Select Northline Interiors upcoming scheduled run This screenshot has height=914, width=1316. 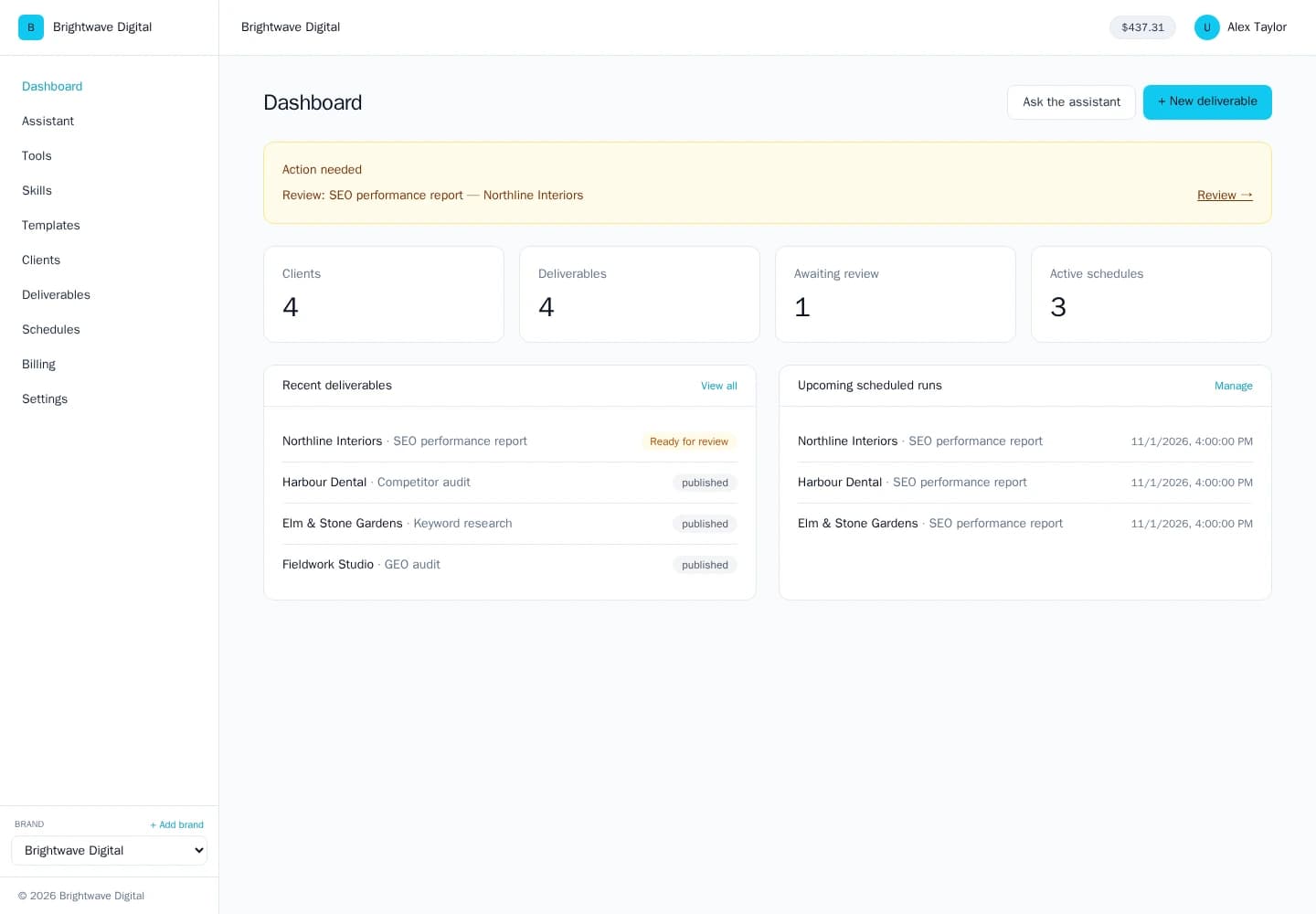1025,441
